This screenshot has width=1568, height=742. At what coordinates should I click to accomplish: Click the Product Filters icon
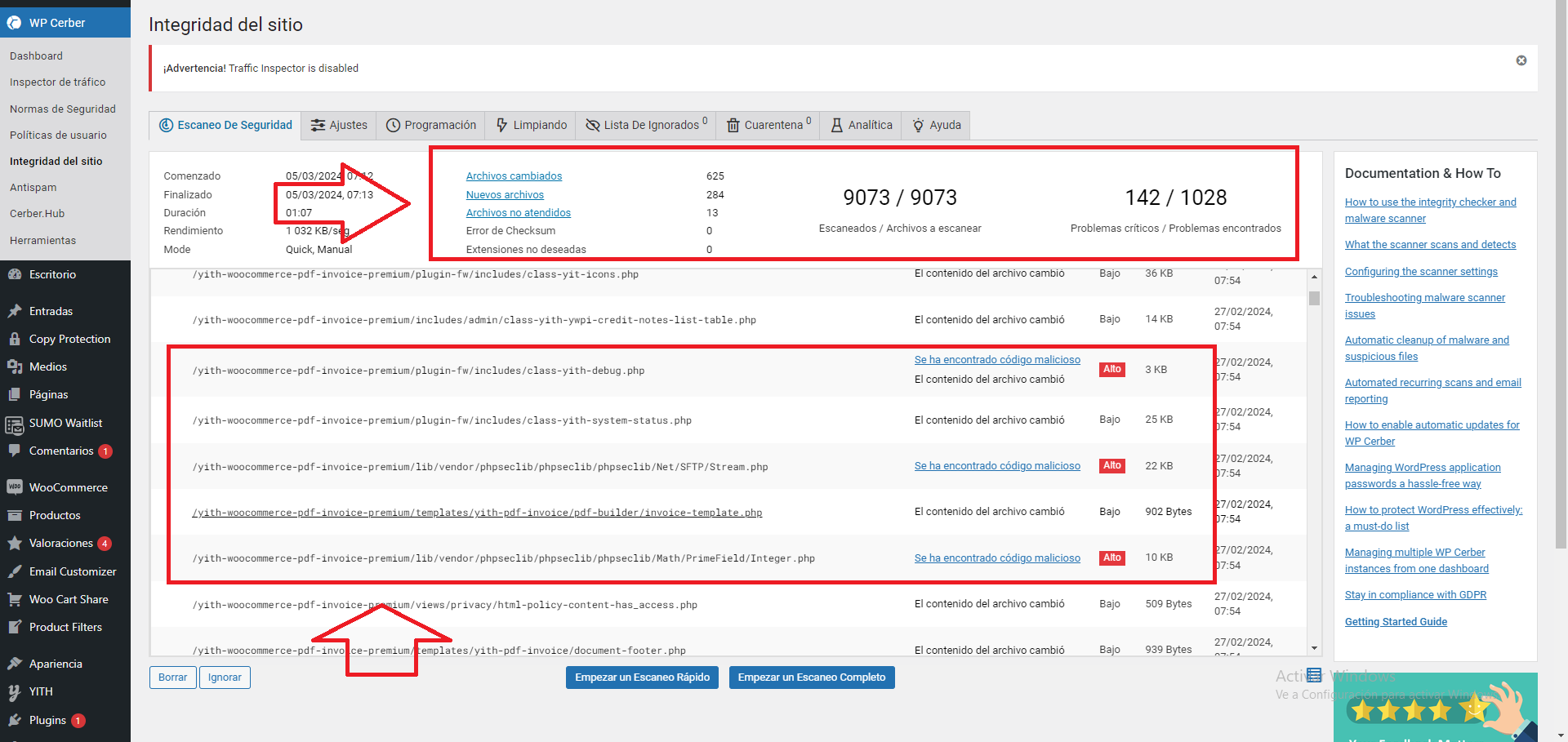(x=14, y=627)
